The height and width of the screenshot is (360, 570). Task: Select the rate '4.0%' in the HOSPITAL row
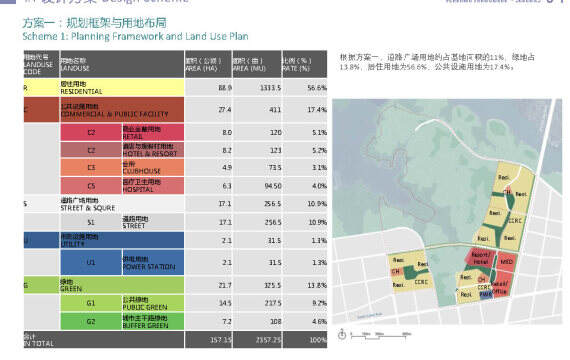(319, 186)
